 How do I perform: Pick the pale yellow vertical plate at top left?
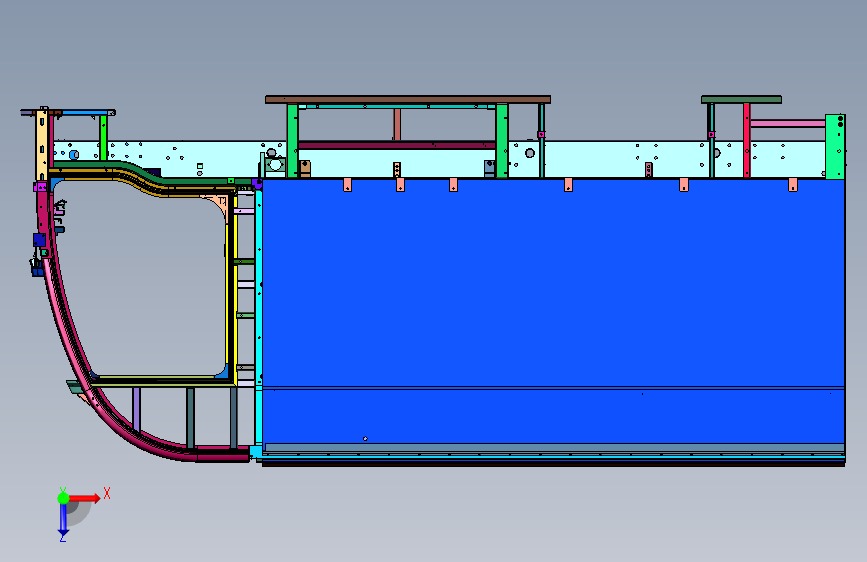click(x=41, y=145)
